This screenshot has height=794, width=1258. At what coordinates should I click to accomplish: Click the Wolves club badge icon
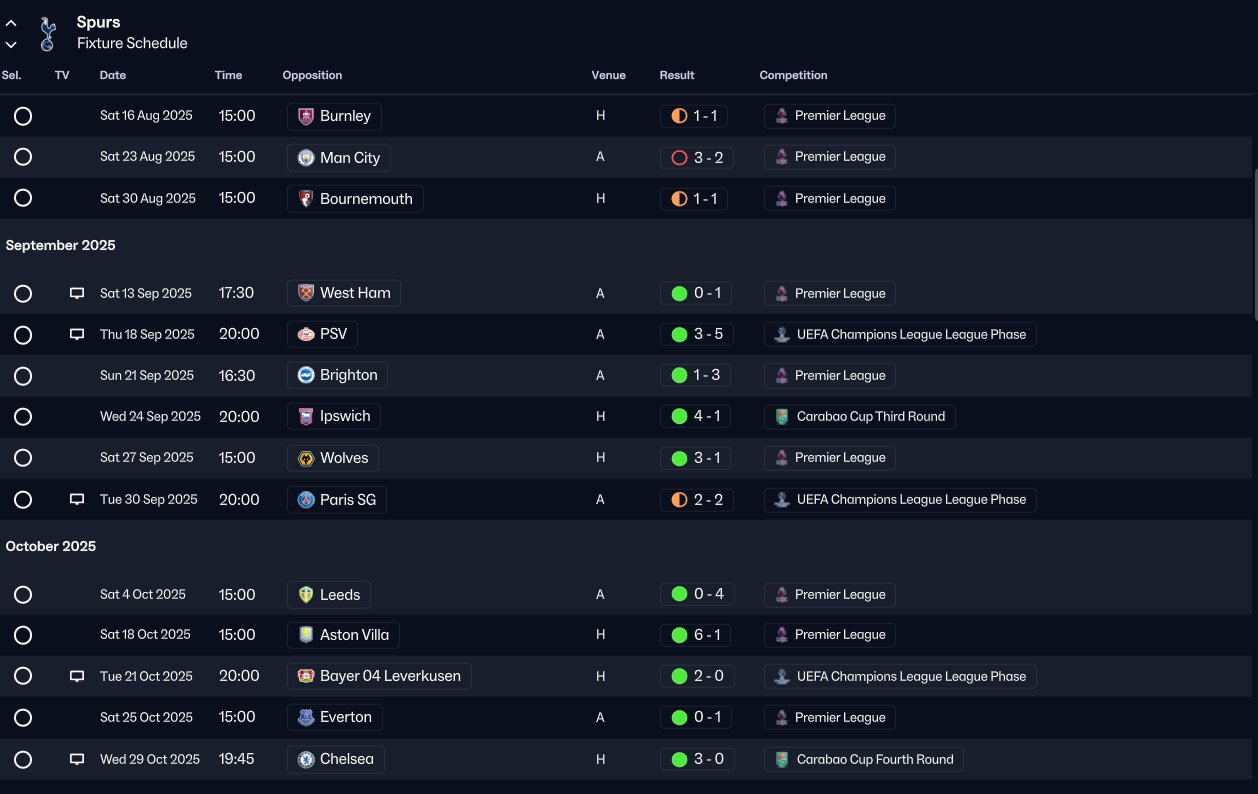click(306, 458)
